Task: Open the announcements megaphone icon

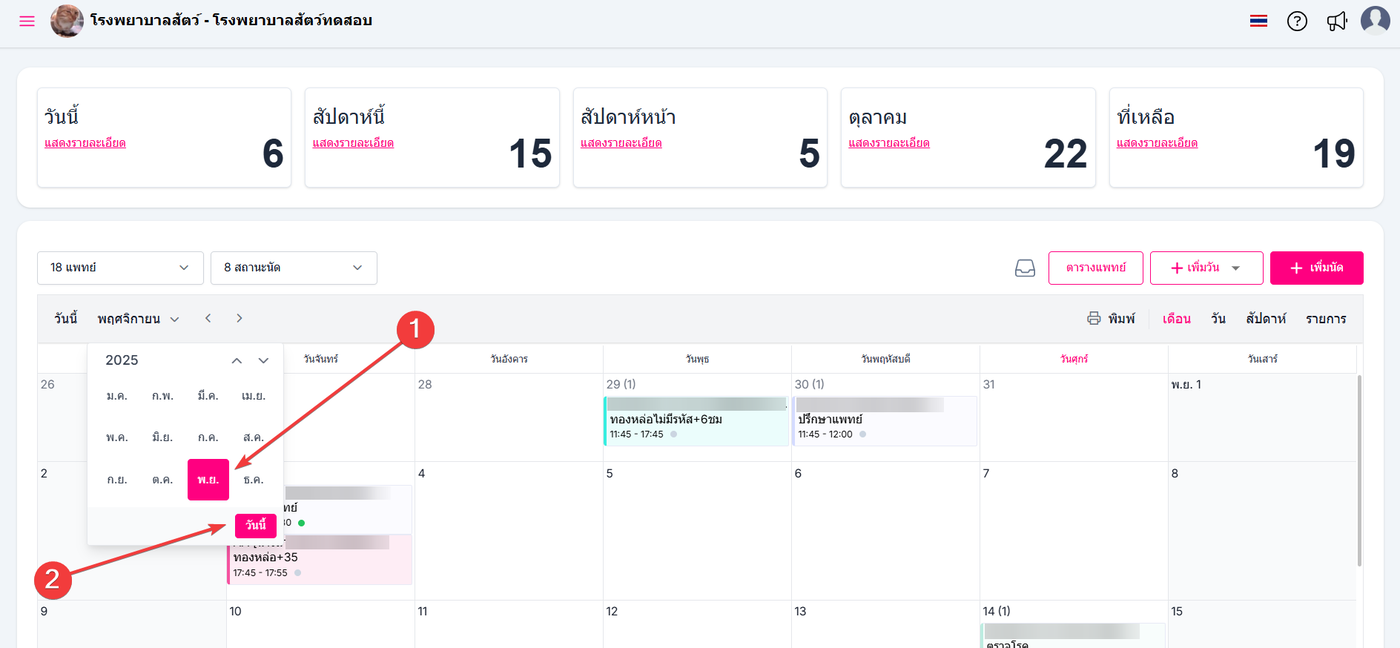Action: (1337, 21)
